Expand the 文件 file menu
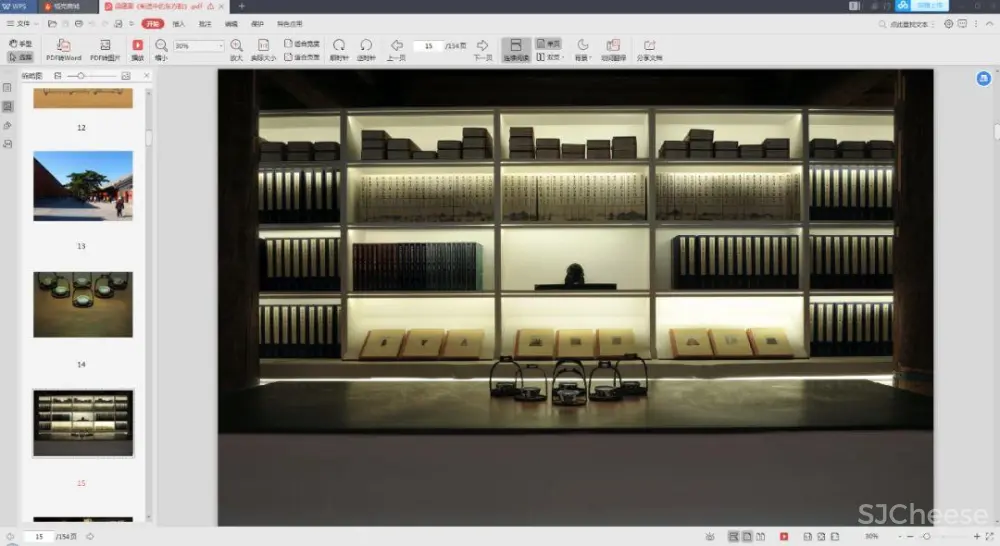1000x546 pixels. pyautogui.click(x=24, y=23)
